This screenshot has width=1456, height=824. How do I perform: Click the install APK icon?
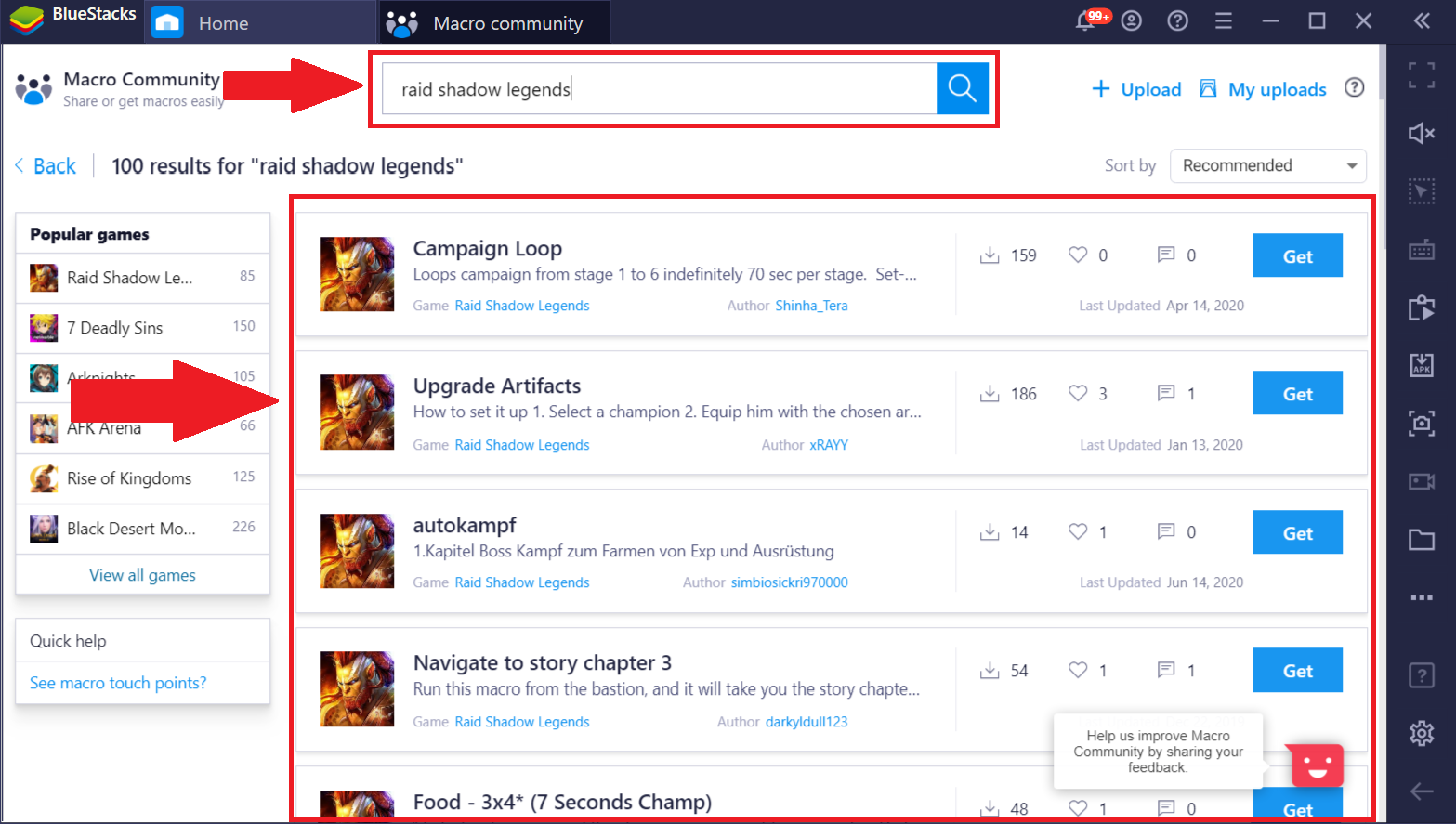click(1422, 365)
